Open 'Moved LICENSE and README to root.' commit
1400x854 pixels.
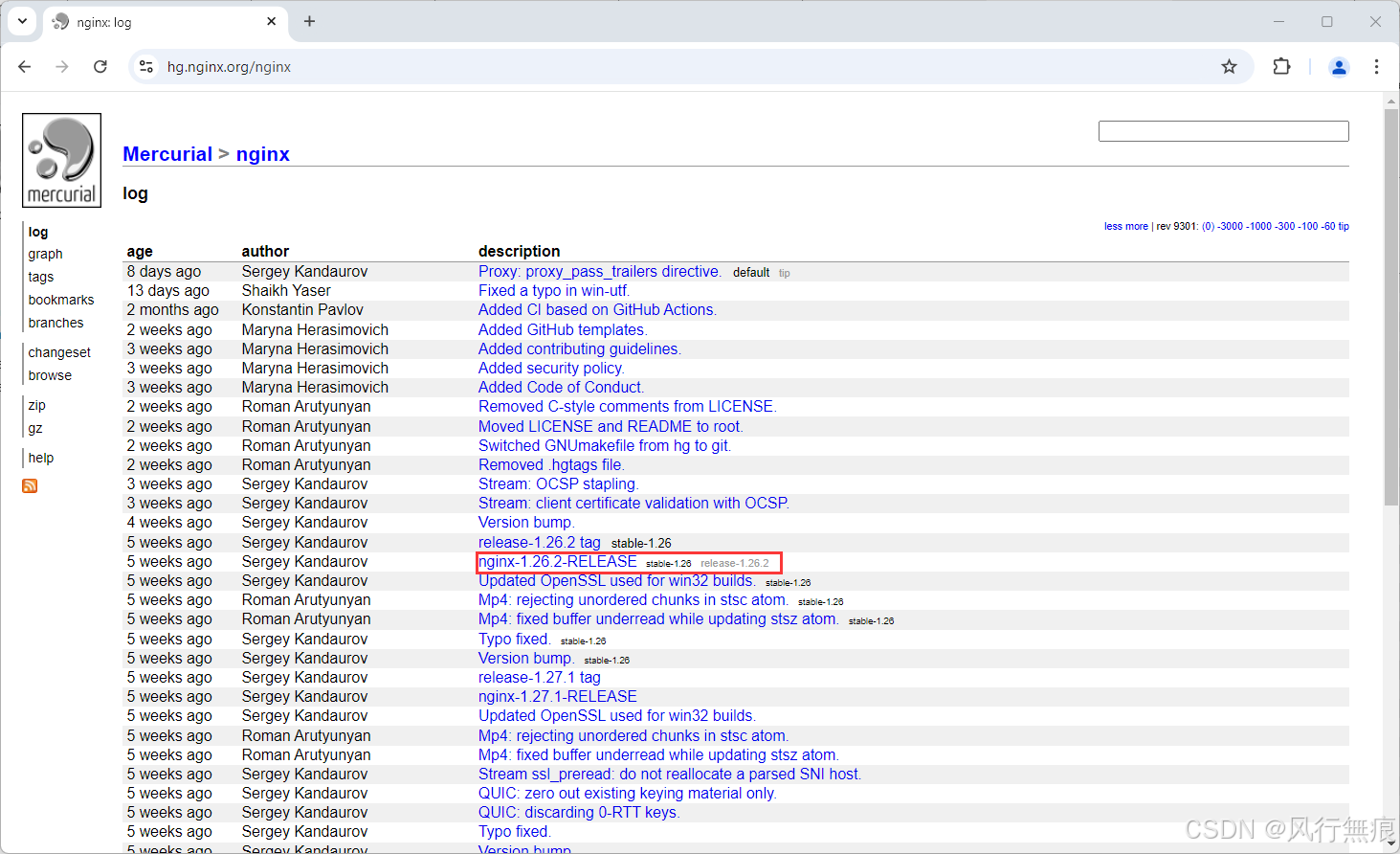tap(611, 427)
